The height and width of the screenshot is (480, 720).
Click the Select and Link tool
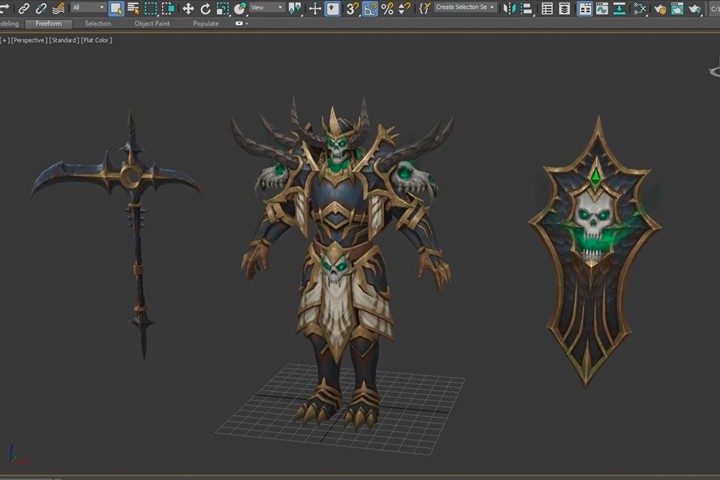click(23, 8)
